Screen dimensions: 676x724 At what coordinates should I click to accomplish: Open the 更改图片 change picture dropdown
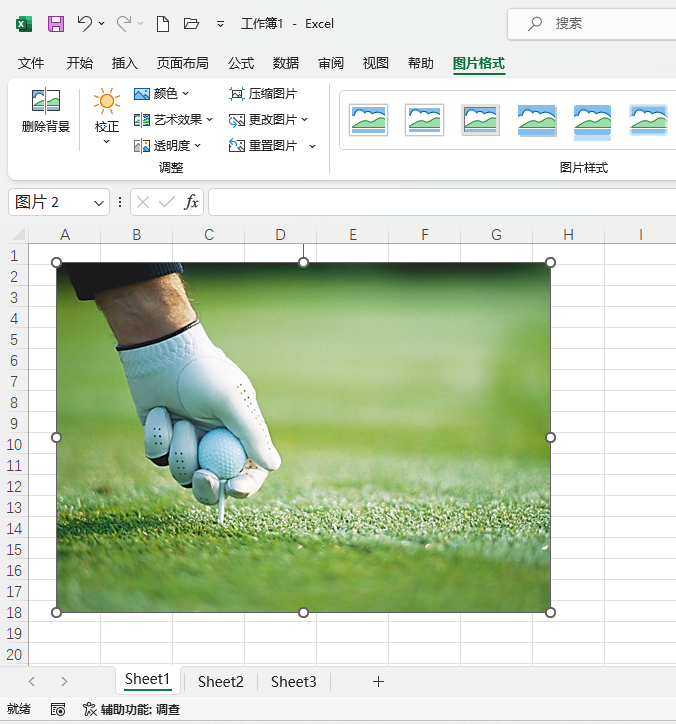[268, 120]
